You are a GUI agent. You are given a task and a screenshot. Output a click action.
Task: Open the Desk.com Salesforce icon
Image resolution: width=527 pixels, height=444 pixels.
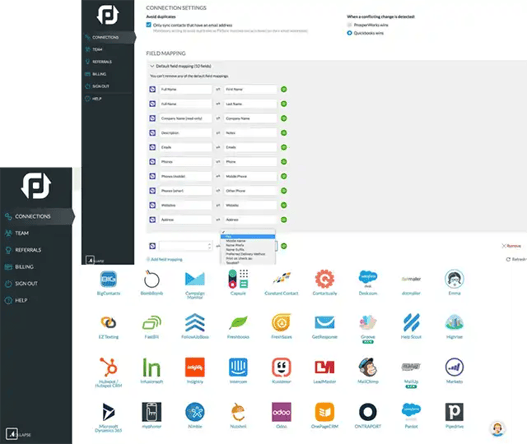click(x=368, y=279)
